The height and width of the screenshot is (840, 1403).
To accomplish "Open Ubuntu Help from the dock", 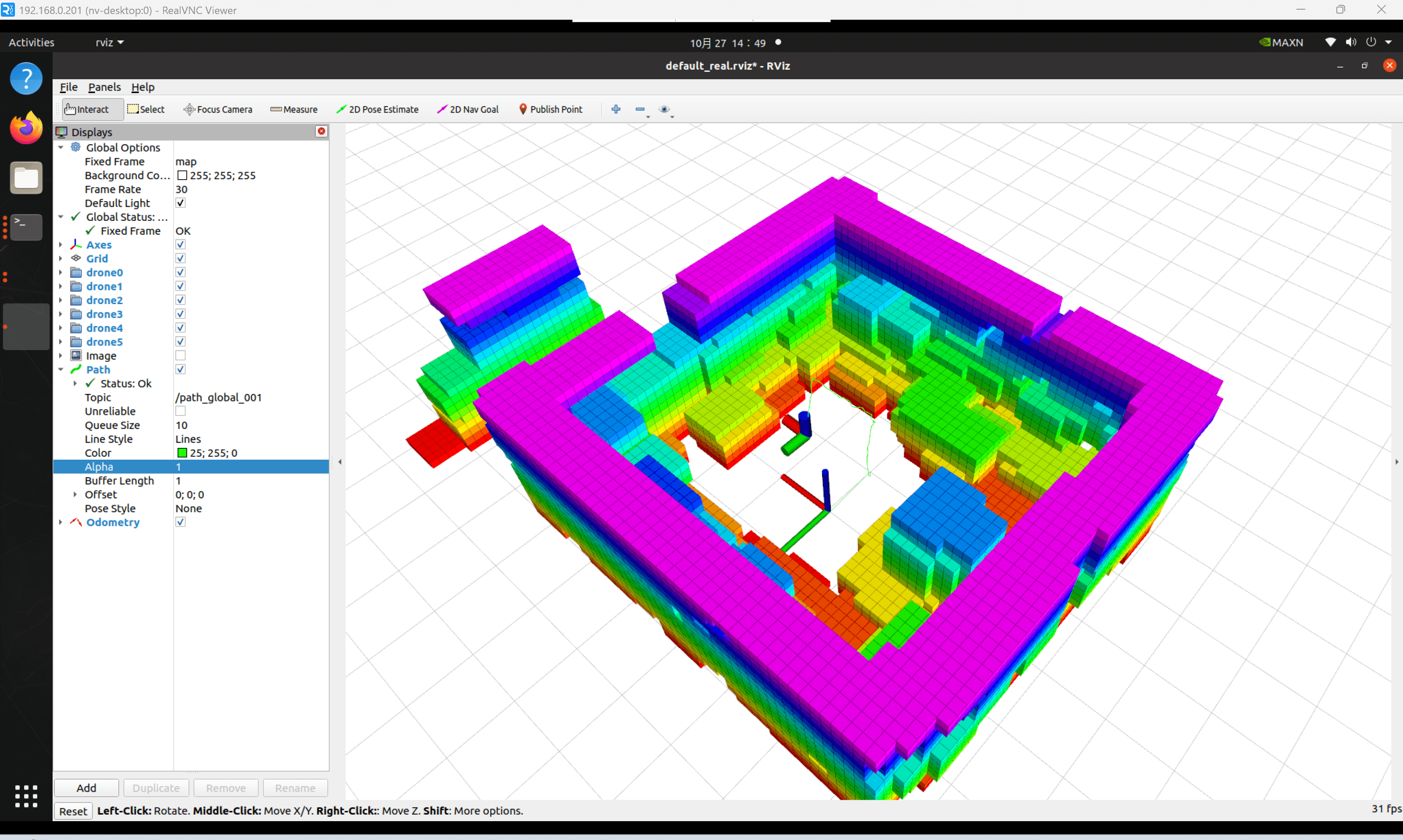I will point(26,78).
